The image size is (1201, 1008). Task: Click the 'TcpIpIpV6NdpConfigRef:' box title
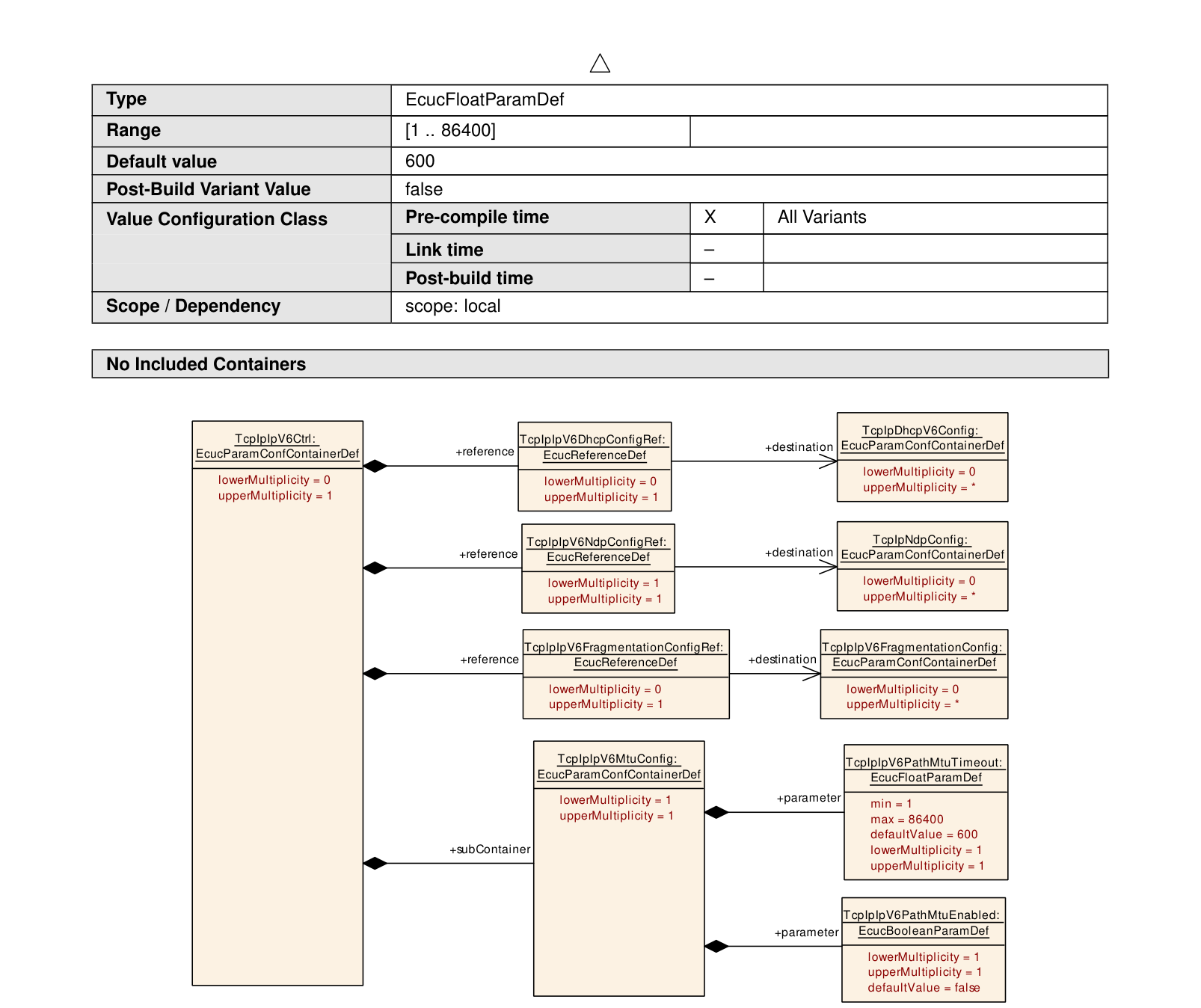(x=597, y=542)
